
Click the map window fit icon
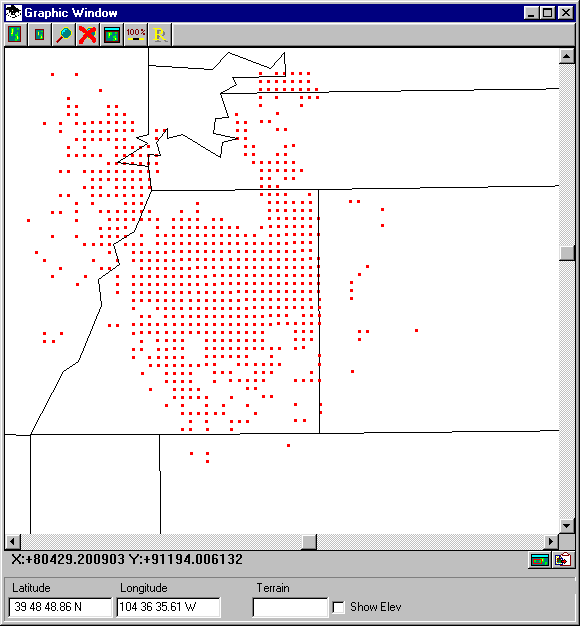[112, 35]
